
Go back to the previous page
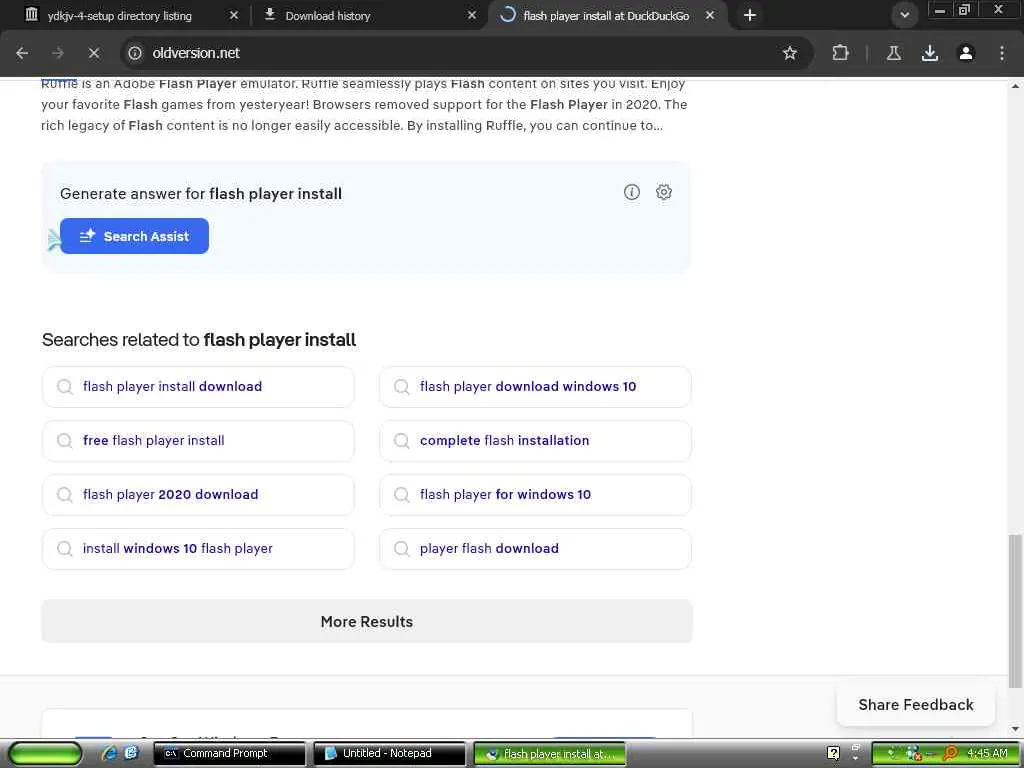click(22, 53)
